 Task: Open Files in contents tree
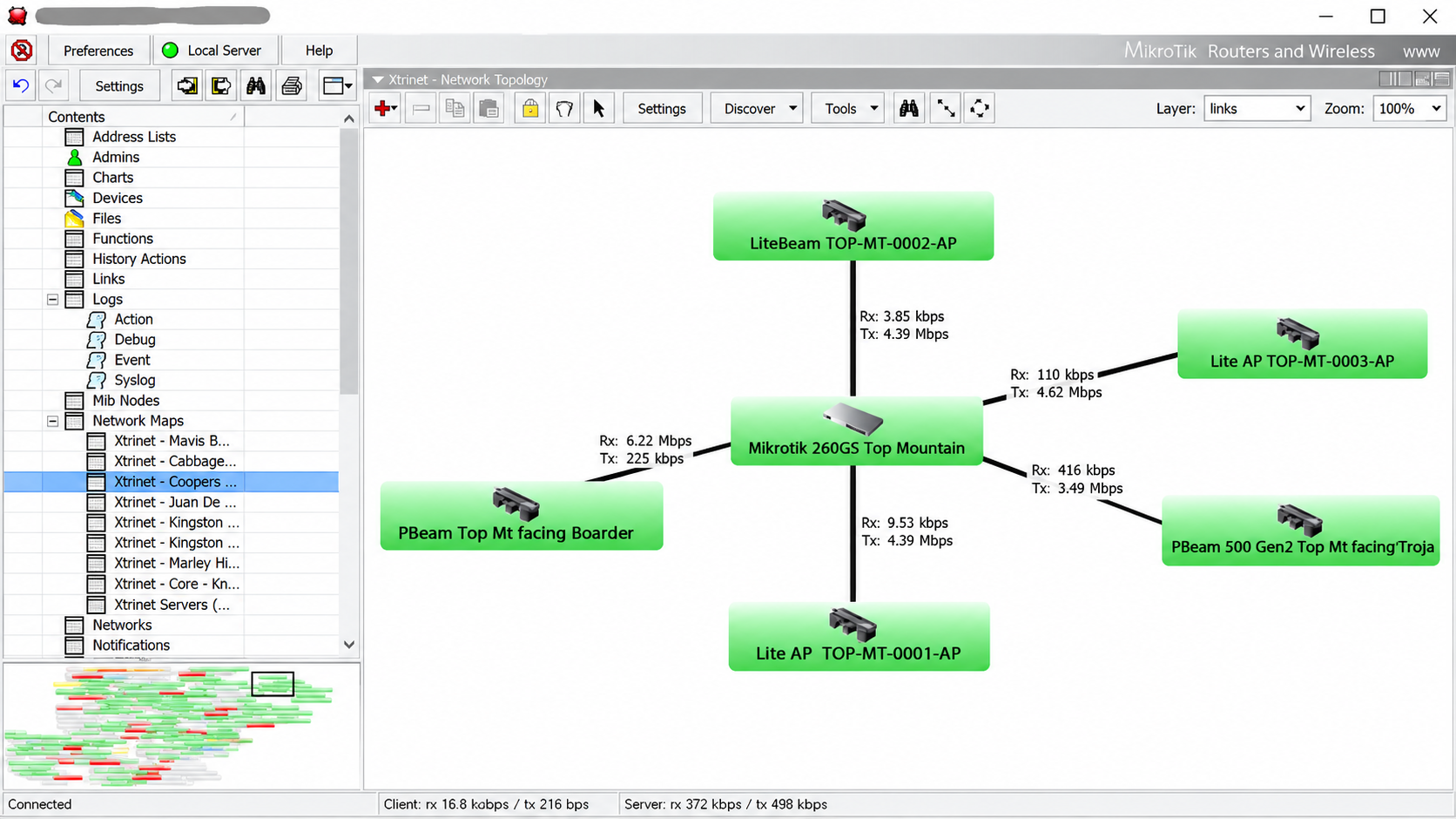pos(107,218)
